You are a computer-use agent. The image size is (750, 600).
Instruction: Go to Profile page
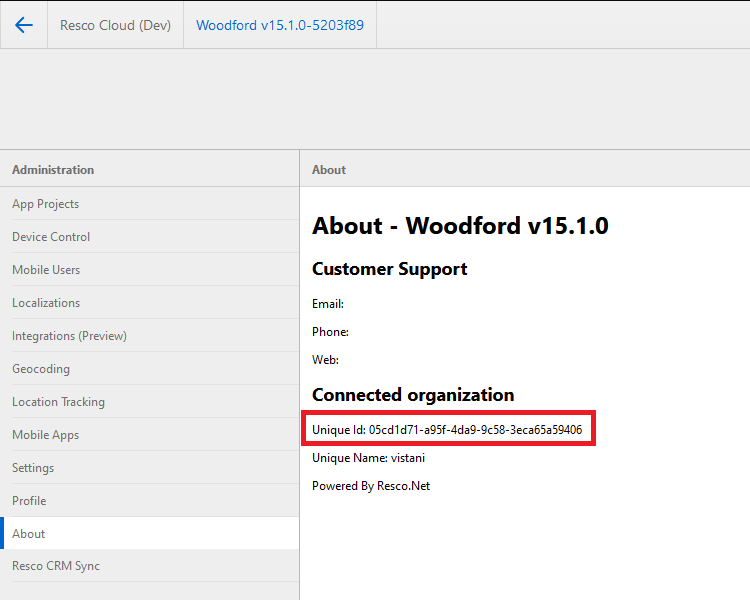(29, 501)
